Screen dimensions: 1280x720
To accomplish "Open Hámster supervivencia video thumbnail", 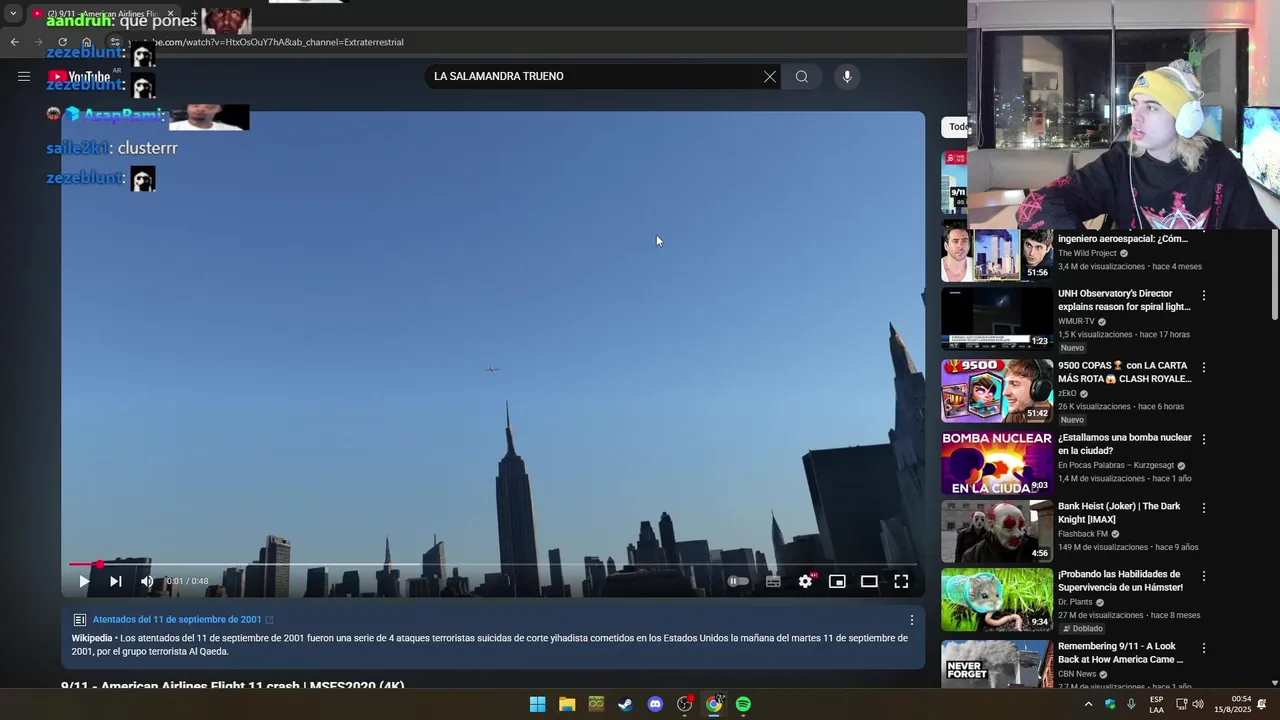I will [x=997, y=600].
